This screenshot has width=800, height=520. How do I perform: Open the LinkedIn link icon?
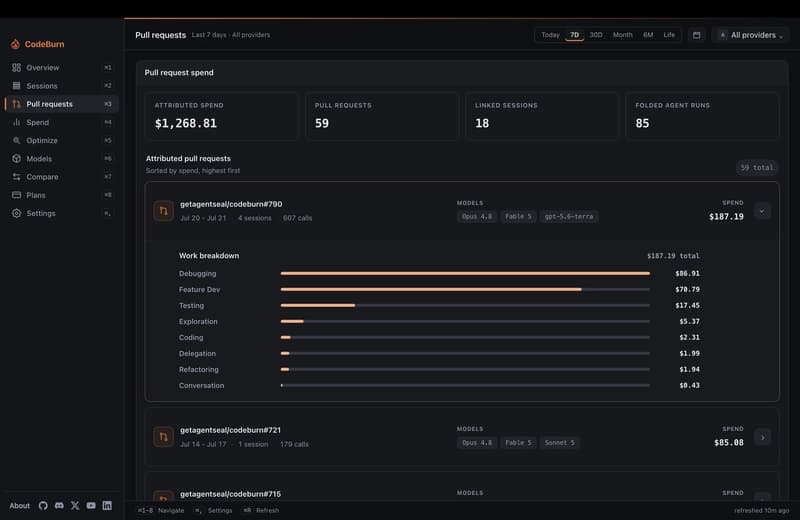click(x=107, y=506)
